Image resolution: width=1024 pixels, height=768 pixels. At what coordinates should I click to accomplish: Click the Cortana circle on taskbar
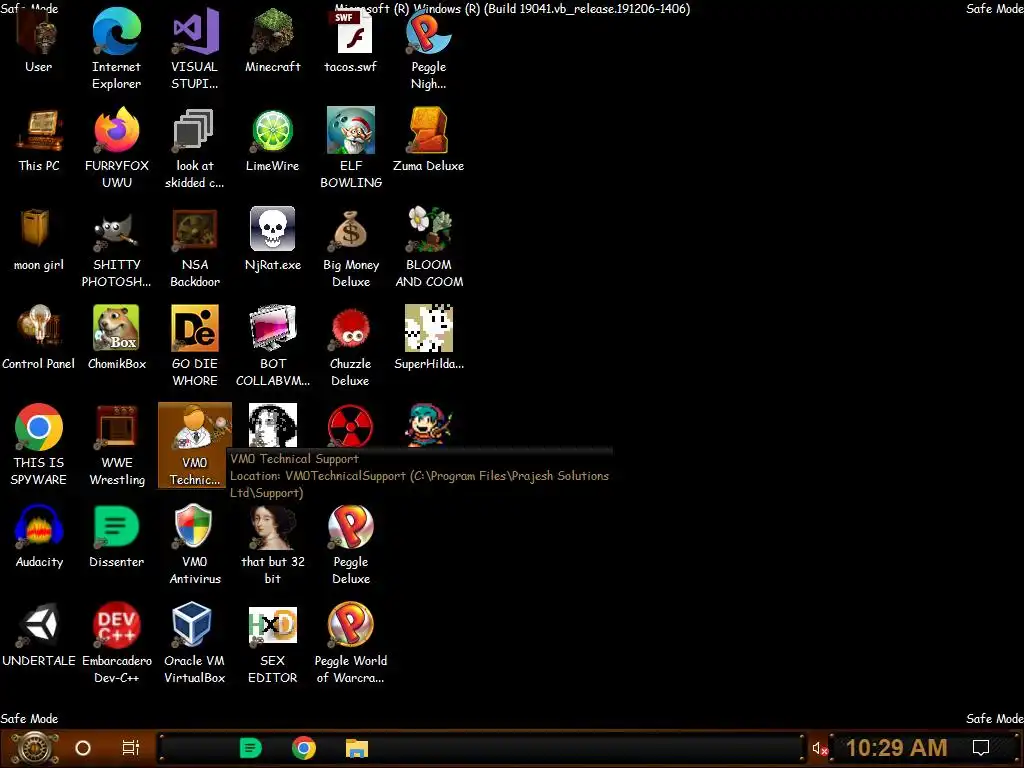[x=83, y=748]
